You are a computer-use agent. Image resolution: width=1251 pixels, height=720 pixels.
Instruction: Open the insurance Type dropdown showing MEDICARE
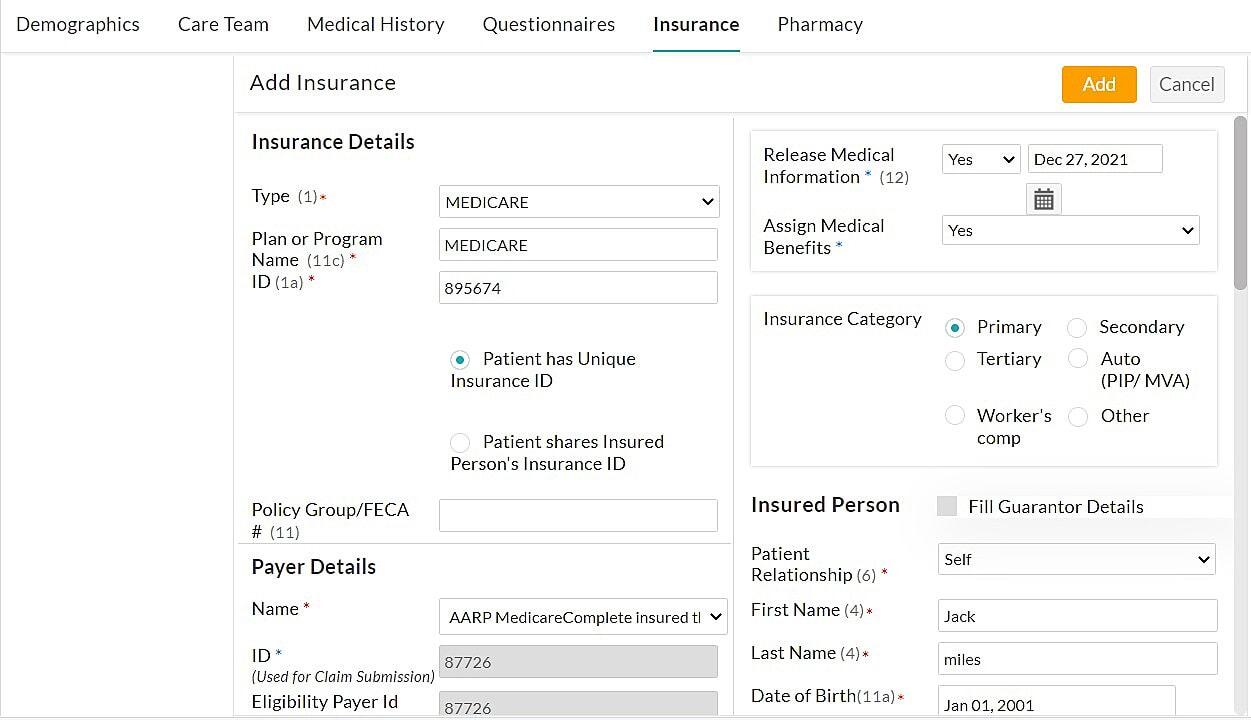[578, 201]
